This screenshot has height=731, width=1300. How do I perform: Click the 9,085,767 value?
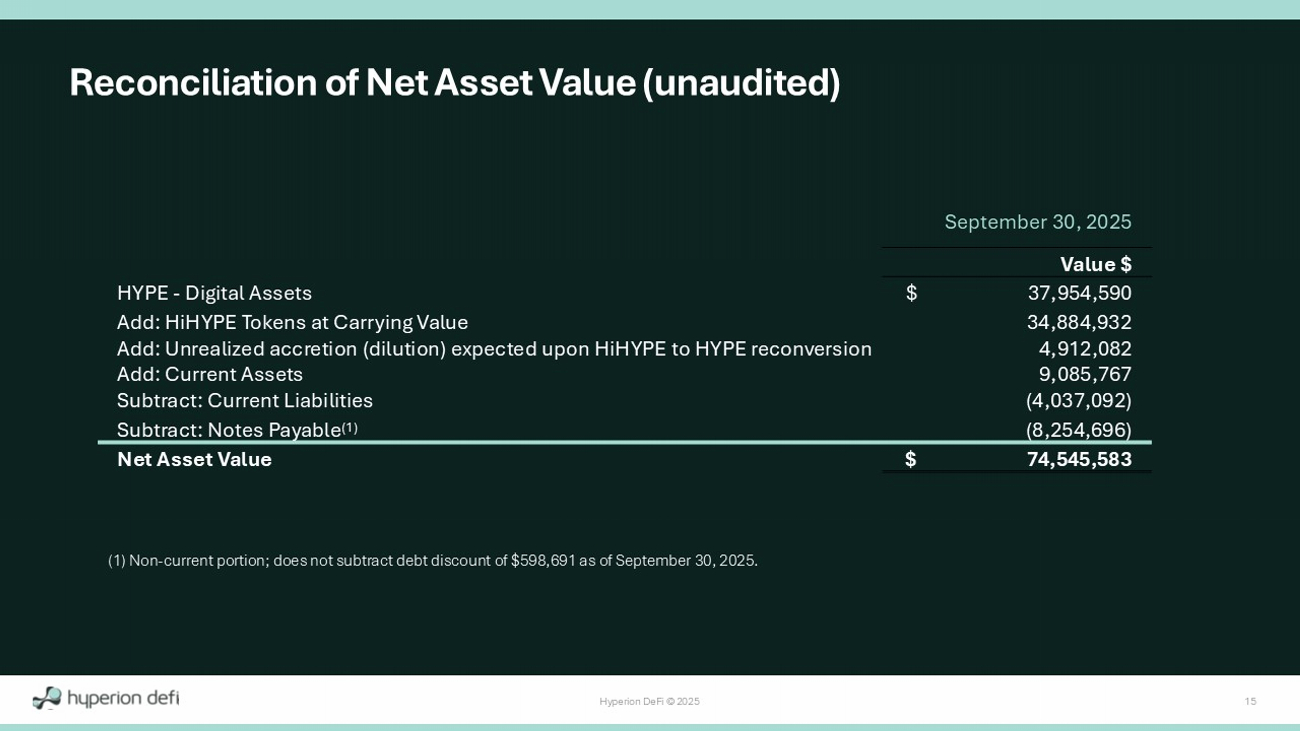1084,374
